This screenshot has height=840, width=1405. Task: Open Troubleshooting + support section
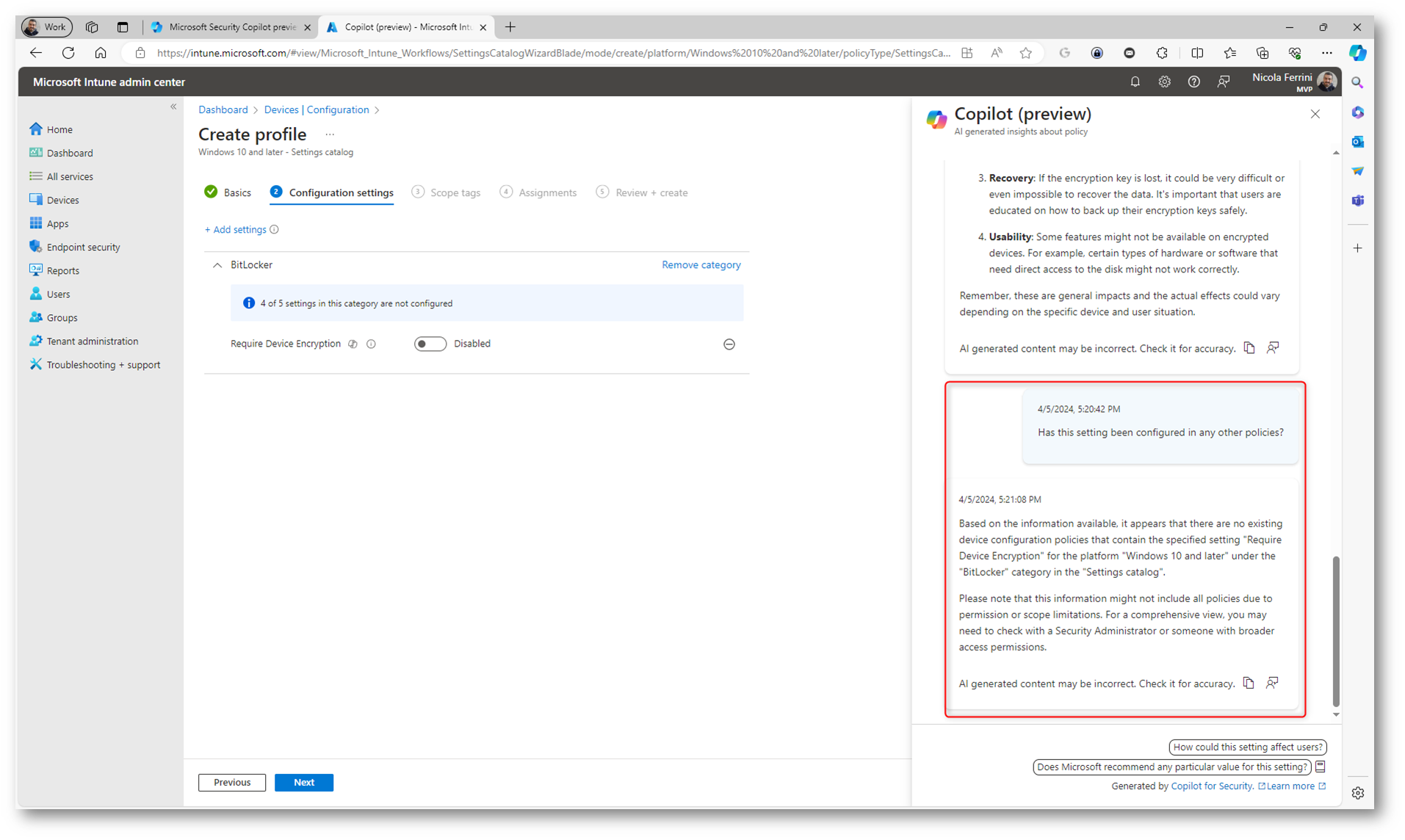click(x=103, y=364)
